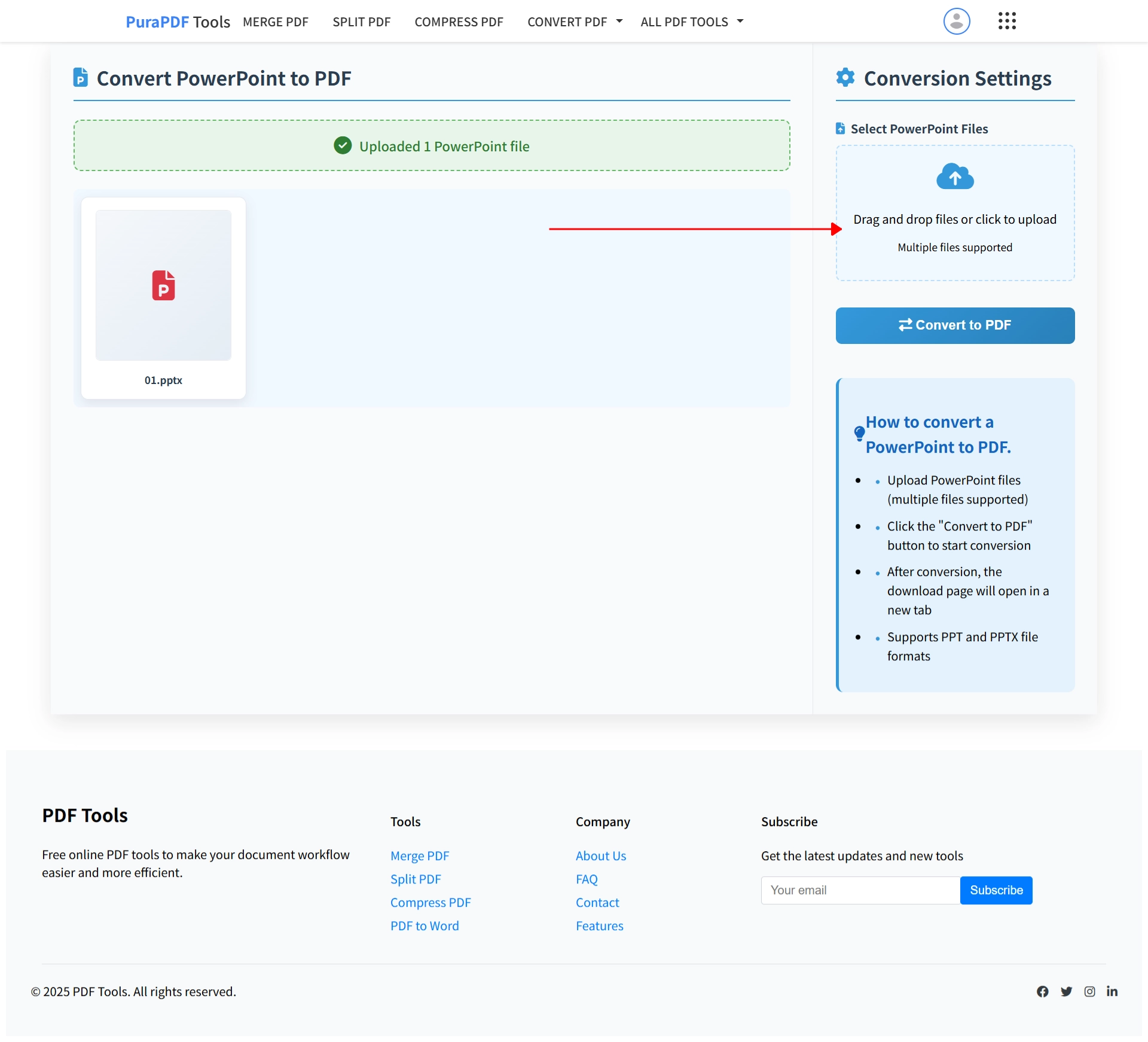This screenshot has width=1148, height=1042.
Task: Open the Twitter icon in footer
Action: coord(1067,991)
